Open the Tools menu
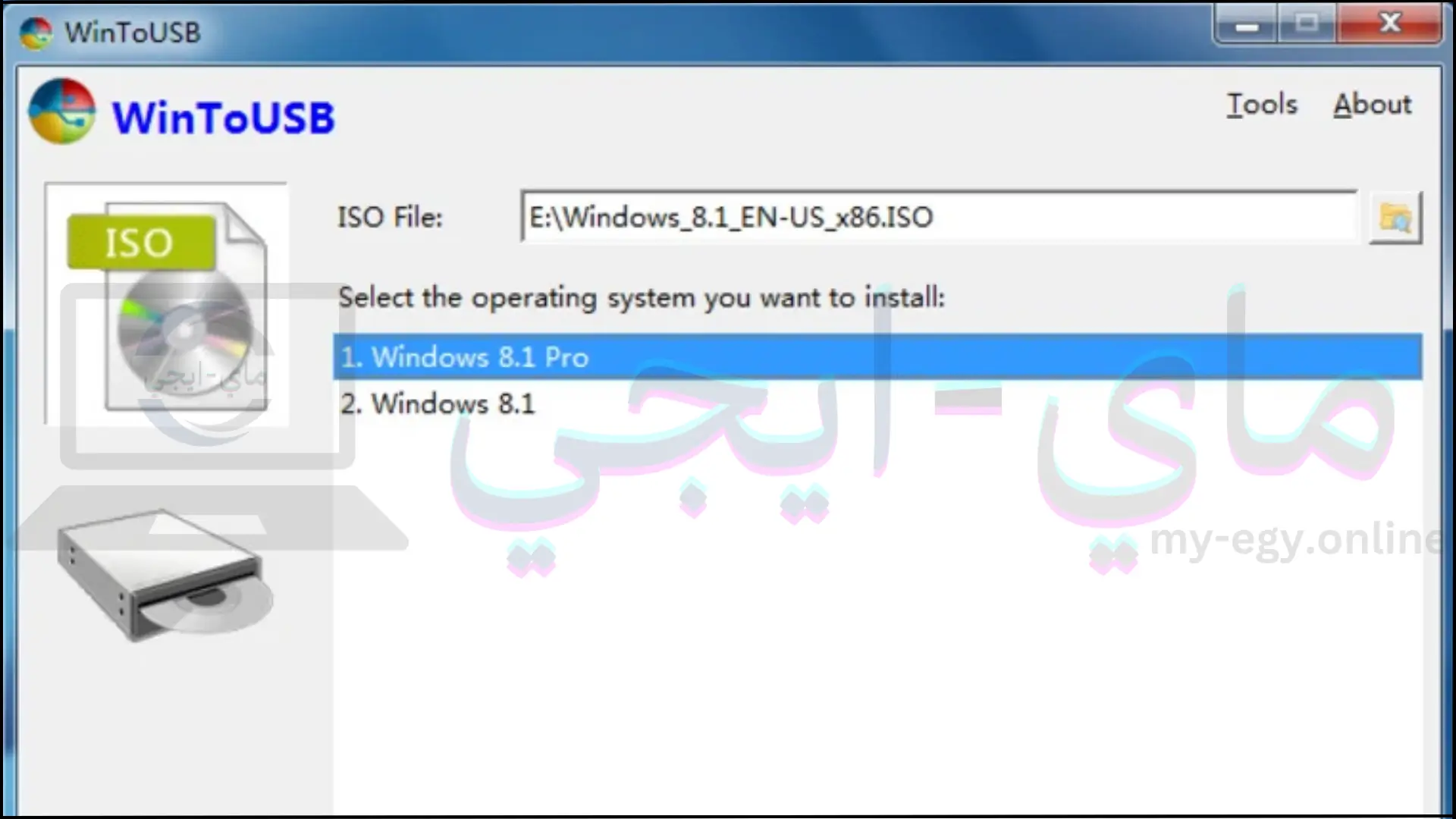Viewport: 1456px width, 819px height. click(1261, 104)
